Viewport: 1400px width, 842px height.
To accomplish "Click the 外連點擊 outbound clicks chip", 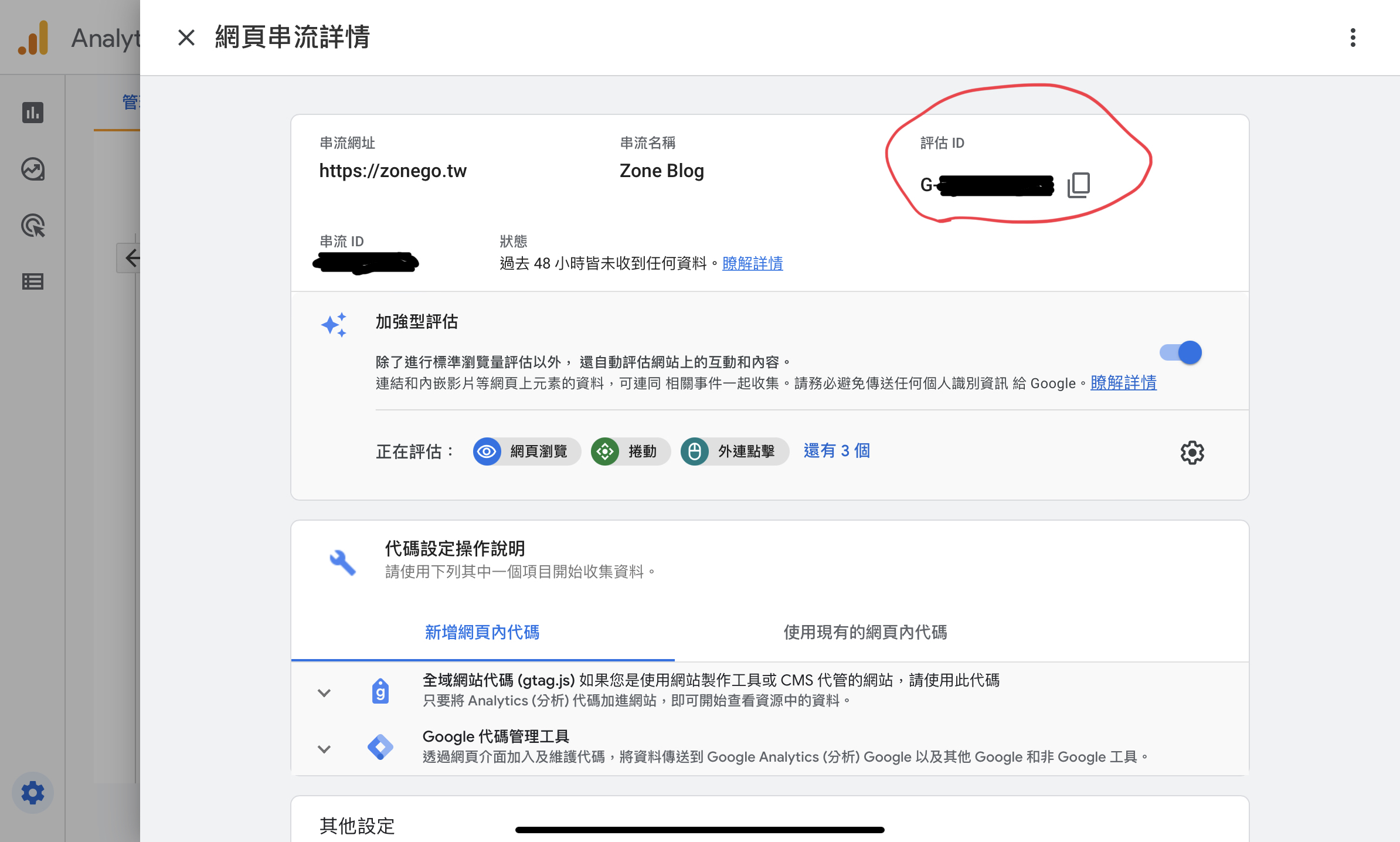I will (735, 451).
